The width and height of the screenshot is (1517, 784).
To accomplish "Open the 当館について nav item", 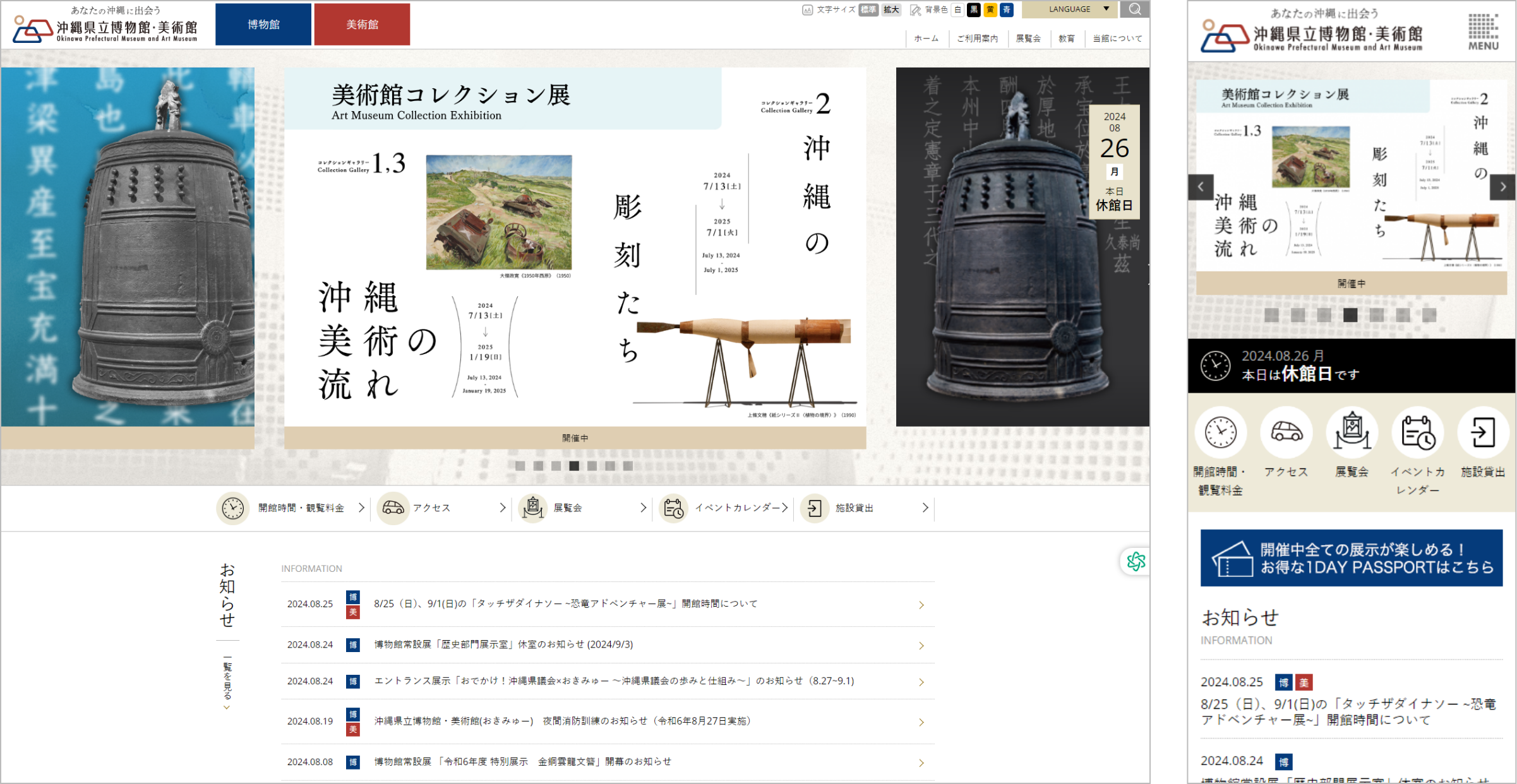I will coord(1117,39).
